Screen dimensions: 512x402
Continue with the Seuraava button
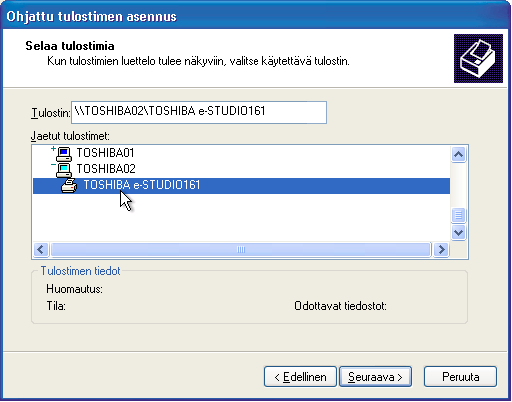375,377
